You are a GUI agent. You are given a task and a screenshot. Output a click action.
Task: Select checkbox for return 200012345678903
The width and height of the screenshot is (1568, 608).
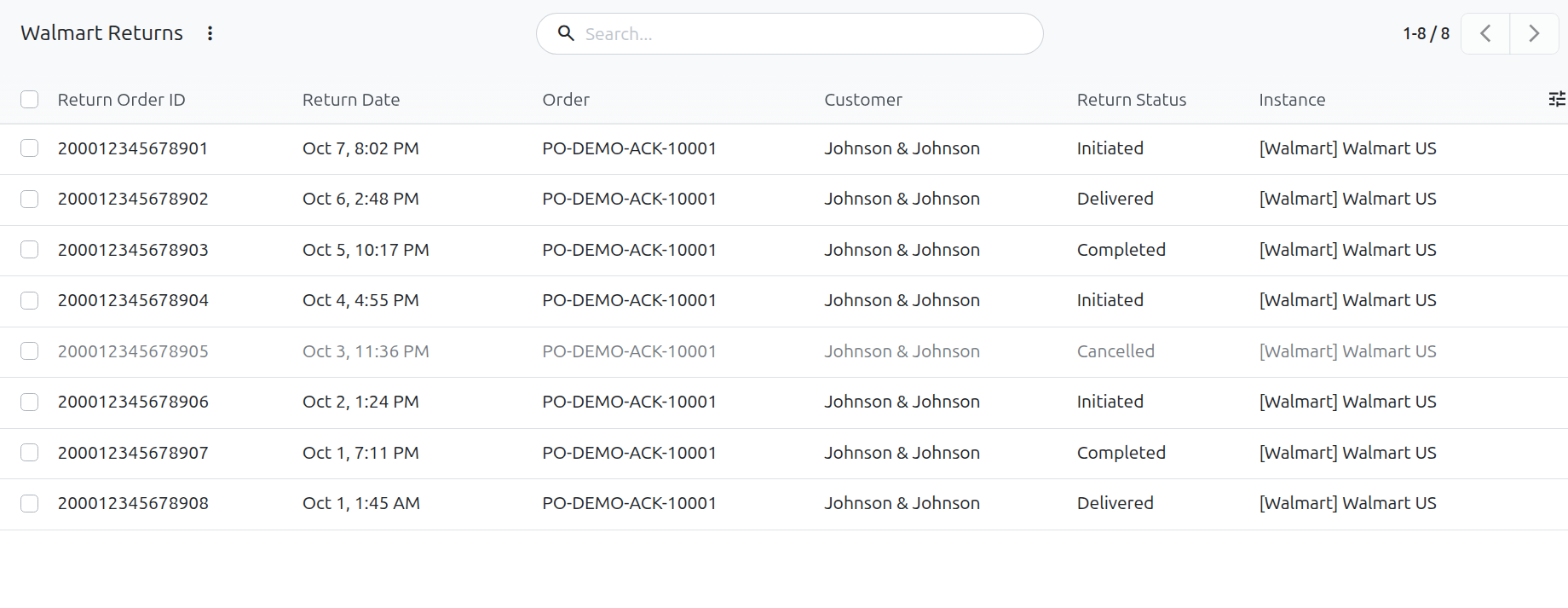(30, 250)
